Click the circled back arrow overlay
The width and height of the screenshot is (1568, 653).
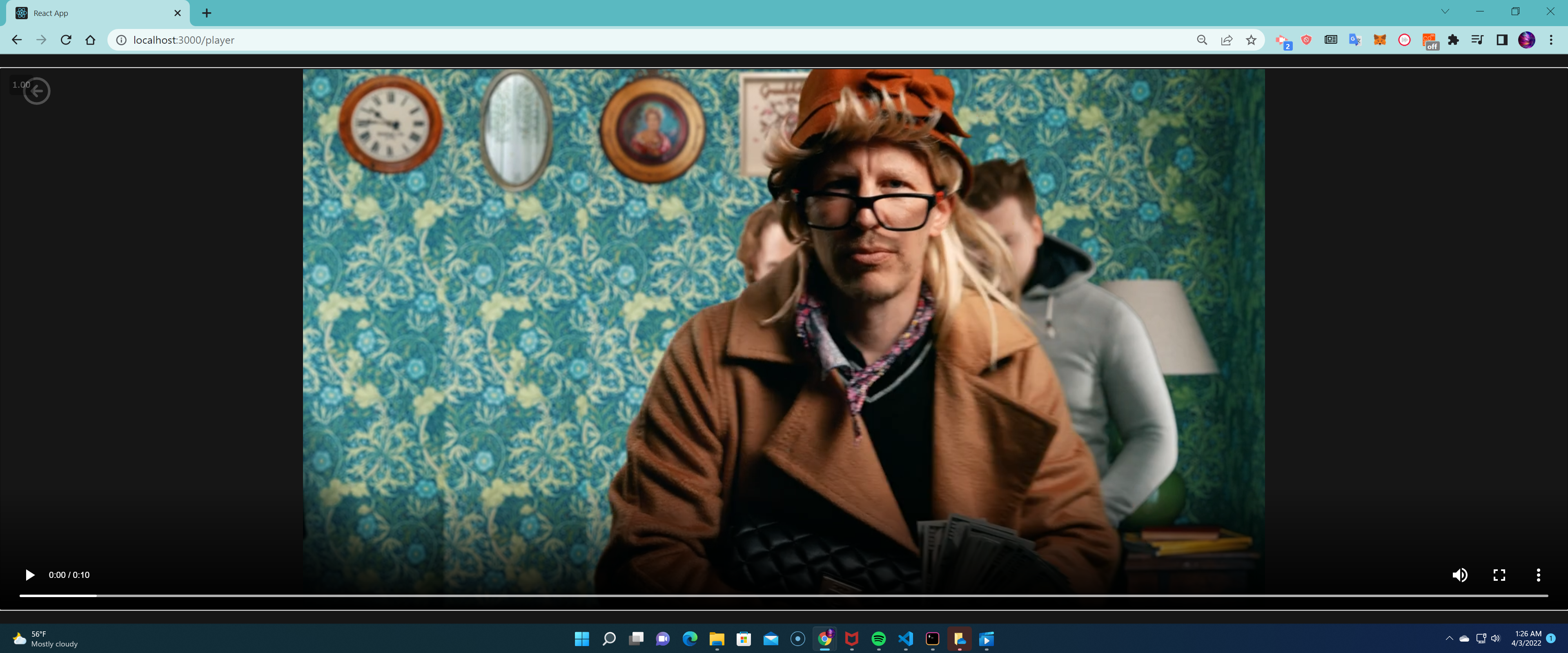click(x=37, y=91)
